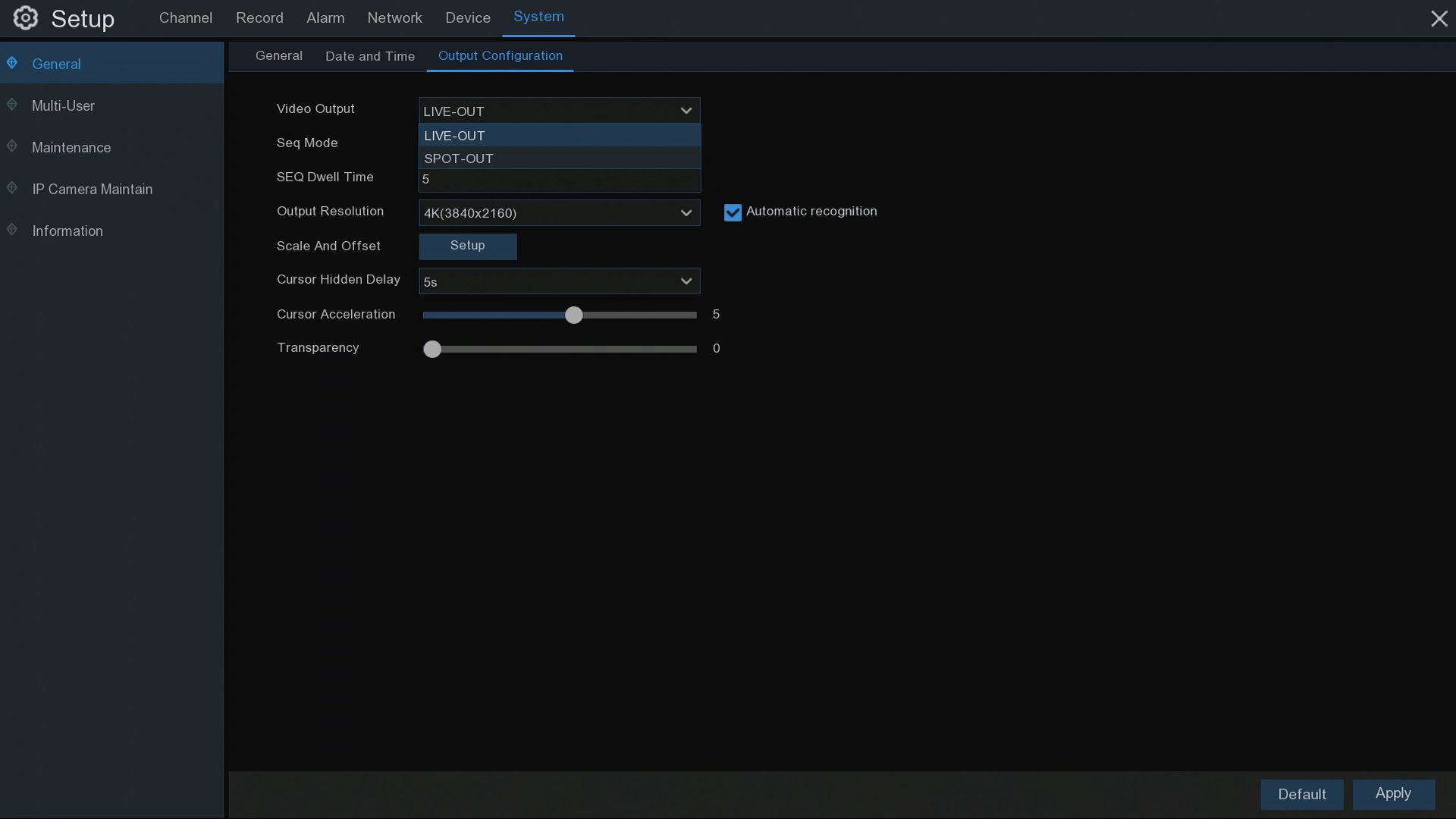The height and width of the screenshot is (819, 1456).
Task: Click the diamond icon beside IP Camera Maintain
Action: tap(12, 188)
